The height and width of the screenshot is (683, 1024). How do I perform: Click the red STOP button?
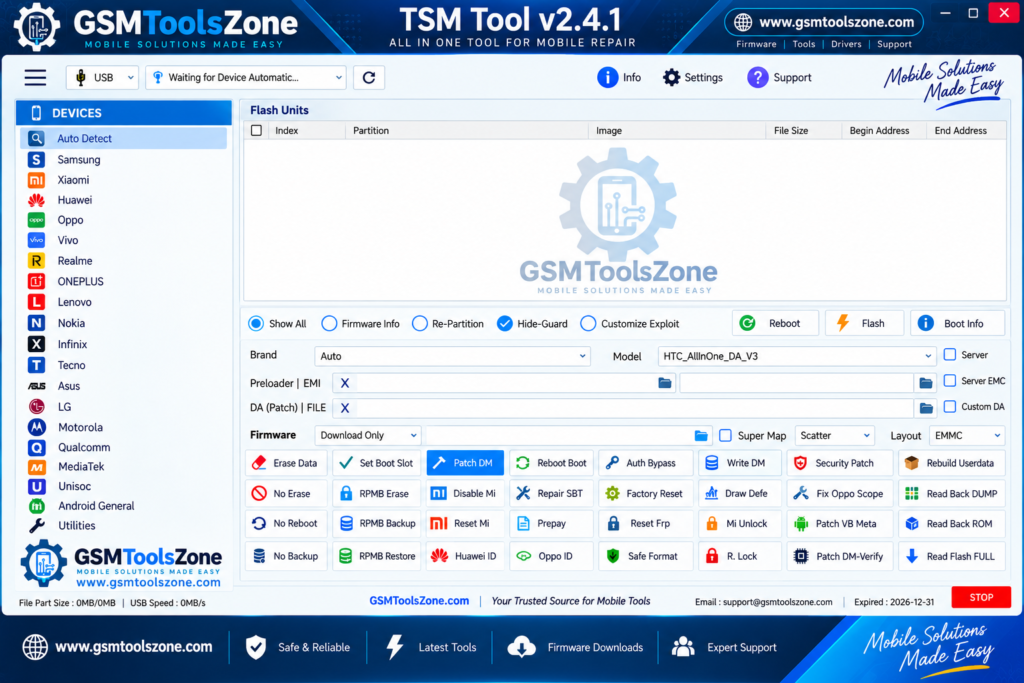coord(981,597)
